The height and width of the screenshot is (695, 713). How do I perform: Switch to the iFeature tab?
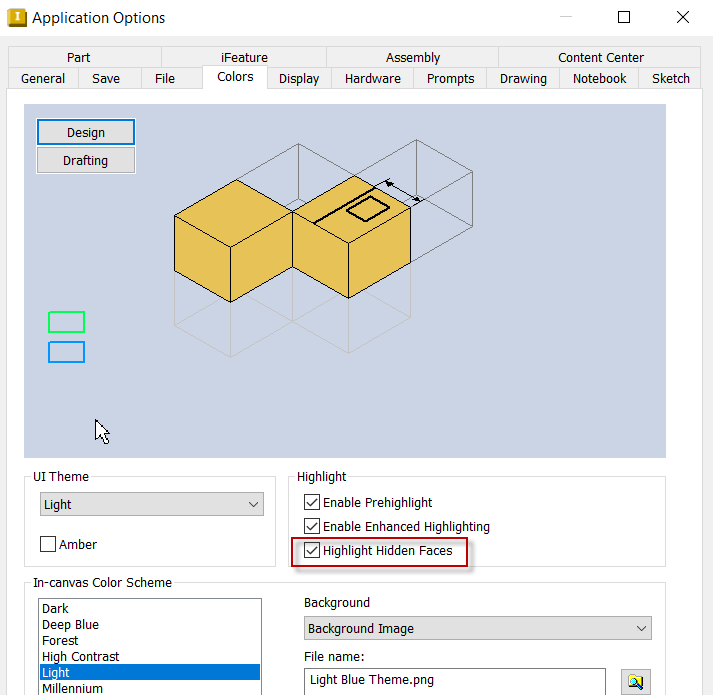click(x=244, y=57)
